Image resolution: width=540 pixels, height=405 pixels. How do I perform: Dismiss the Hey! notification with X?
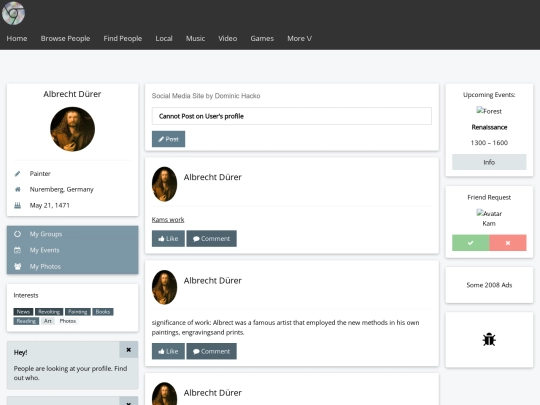coord(128,350)
